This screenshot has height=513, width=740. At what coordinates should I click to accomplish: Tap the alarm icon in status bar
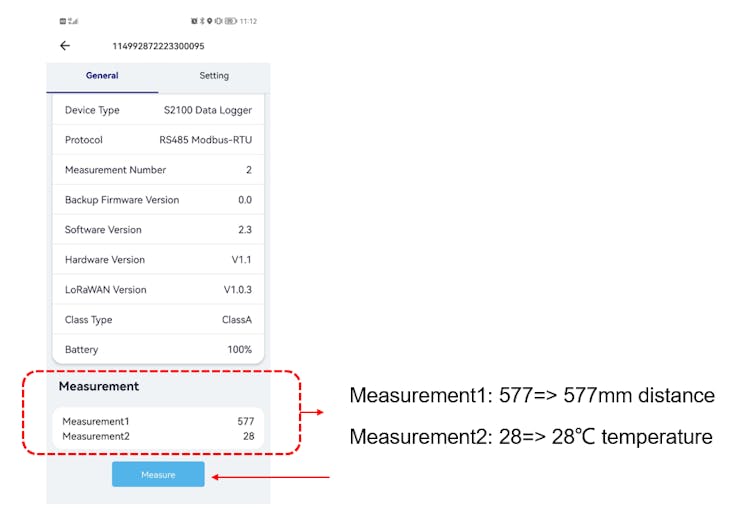(194, 21)
